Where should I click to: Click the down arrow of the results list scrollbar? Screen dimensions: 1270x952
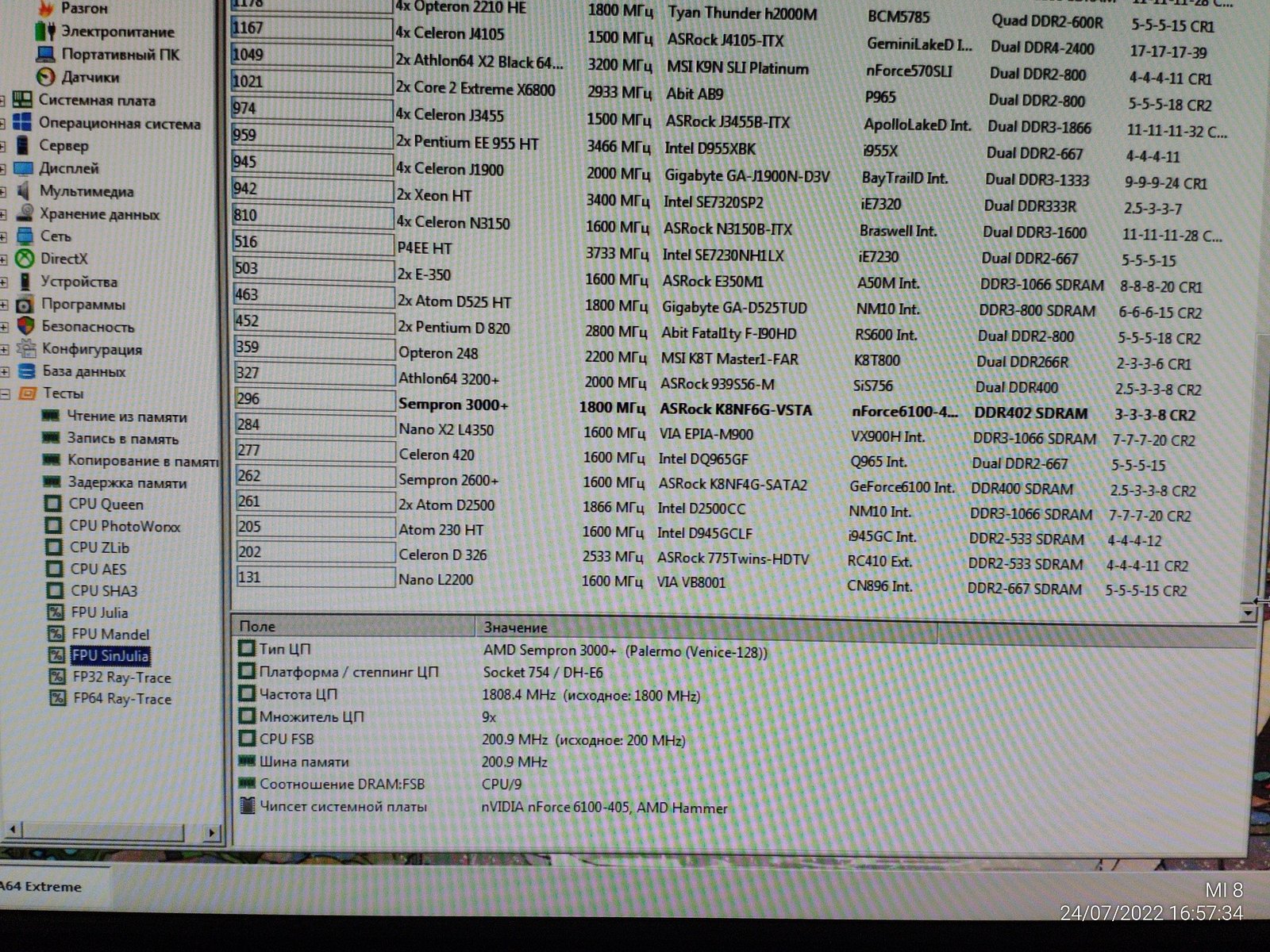[x=1249, y=612]
